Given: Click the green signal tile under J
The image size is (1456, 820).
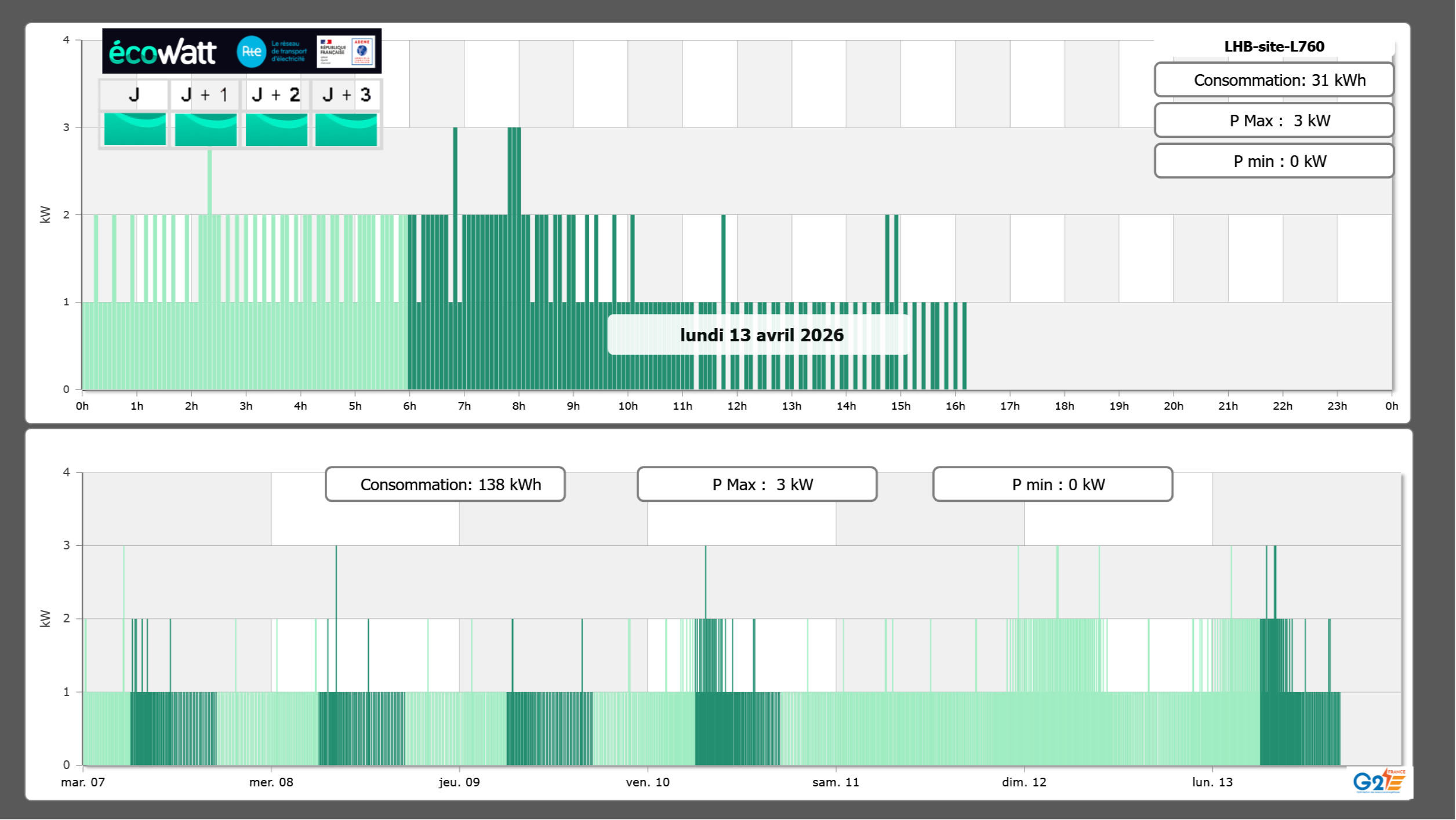Looking at the screenshot, I should (135, 129).
